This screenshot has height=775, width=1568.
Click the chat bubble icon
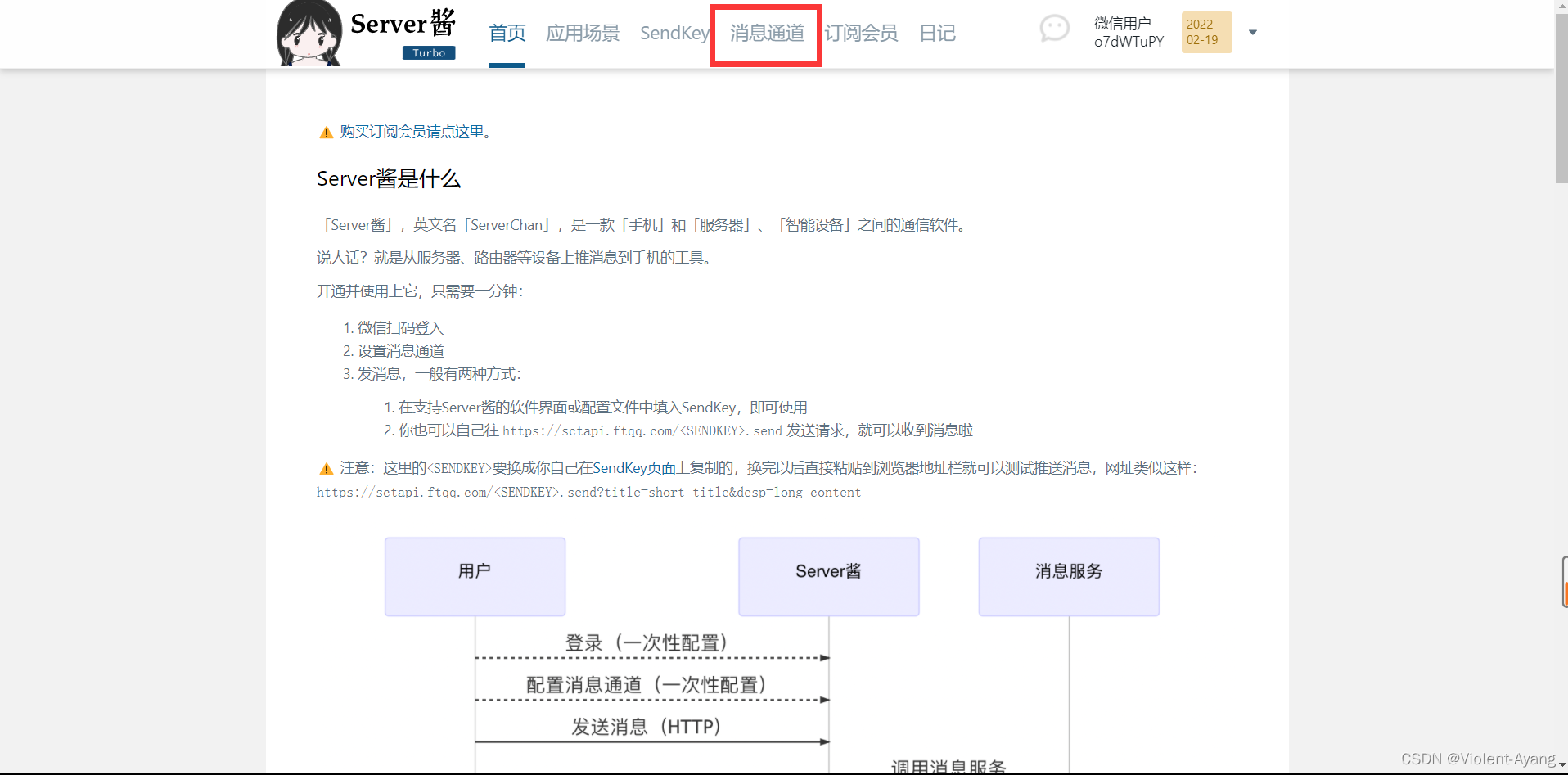(1054, 29)
